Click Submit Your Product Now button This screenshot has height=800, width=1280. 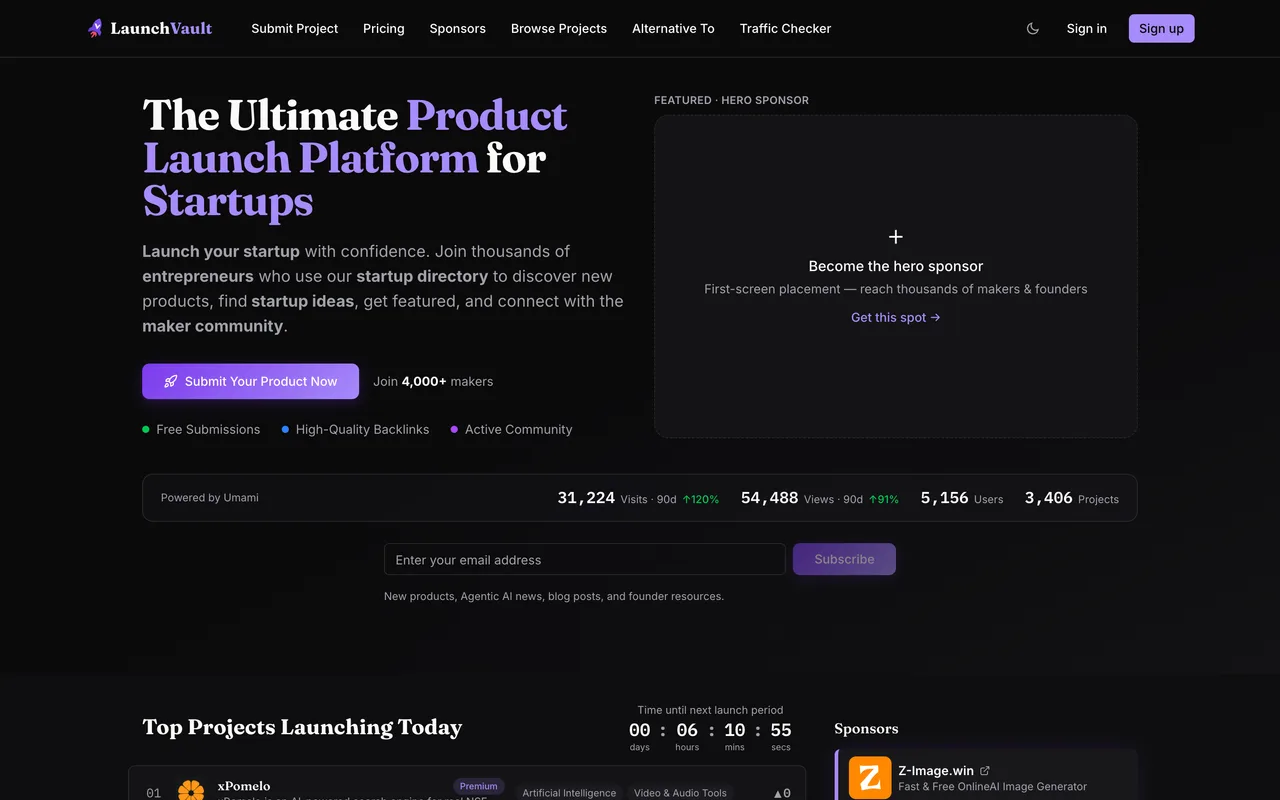[x=250, y=381]
